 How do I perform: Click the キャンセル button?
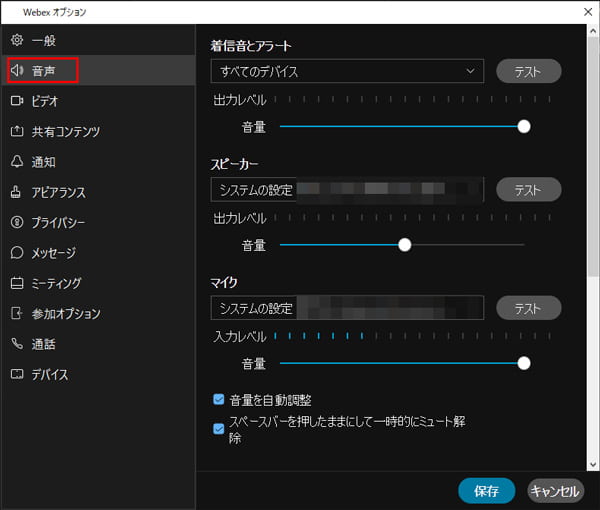coord(555,490)
